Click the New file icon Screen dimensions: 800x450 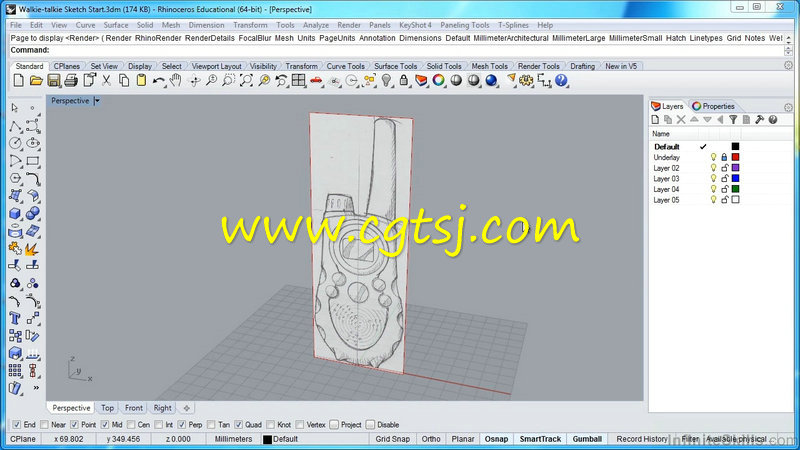point(19,81)
